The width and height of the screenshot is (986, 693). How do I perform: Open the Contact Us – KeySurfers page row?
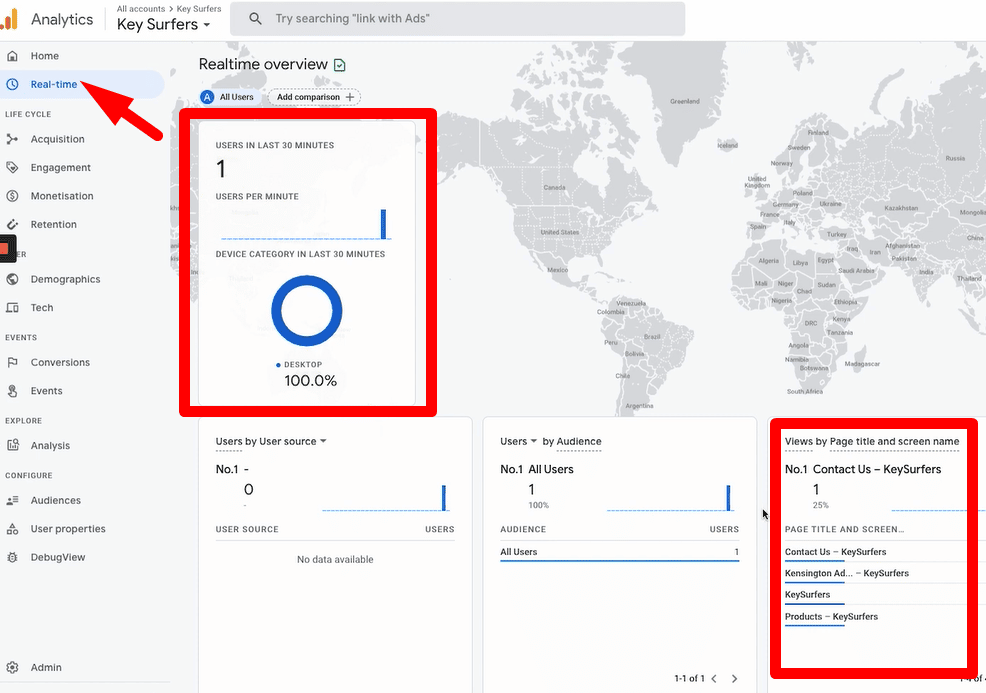pos(875,552)
